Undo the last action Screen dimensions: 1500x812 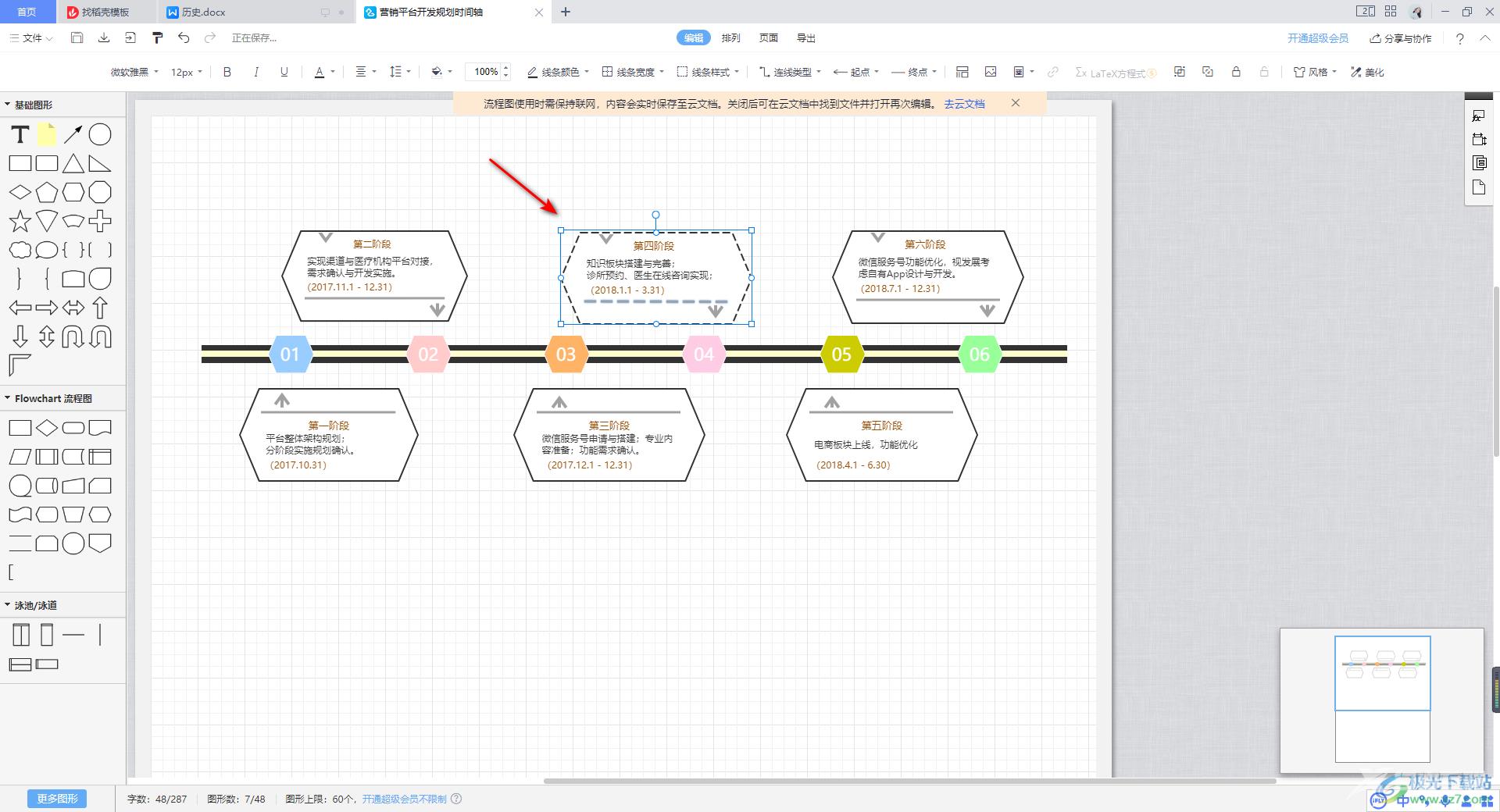(184, 37)
